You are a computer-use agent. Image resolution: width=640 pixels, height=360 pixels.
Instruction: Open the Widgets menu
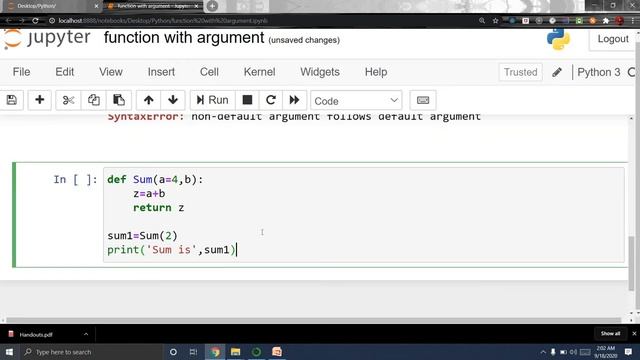coord(320,72)
